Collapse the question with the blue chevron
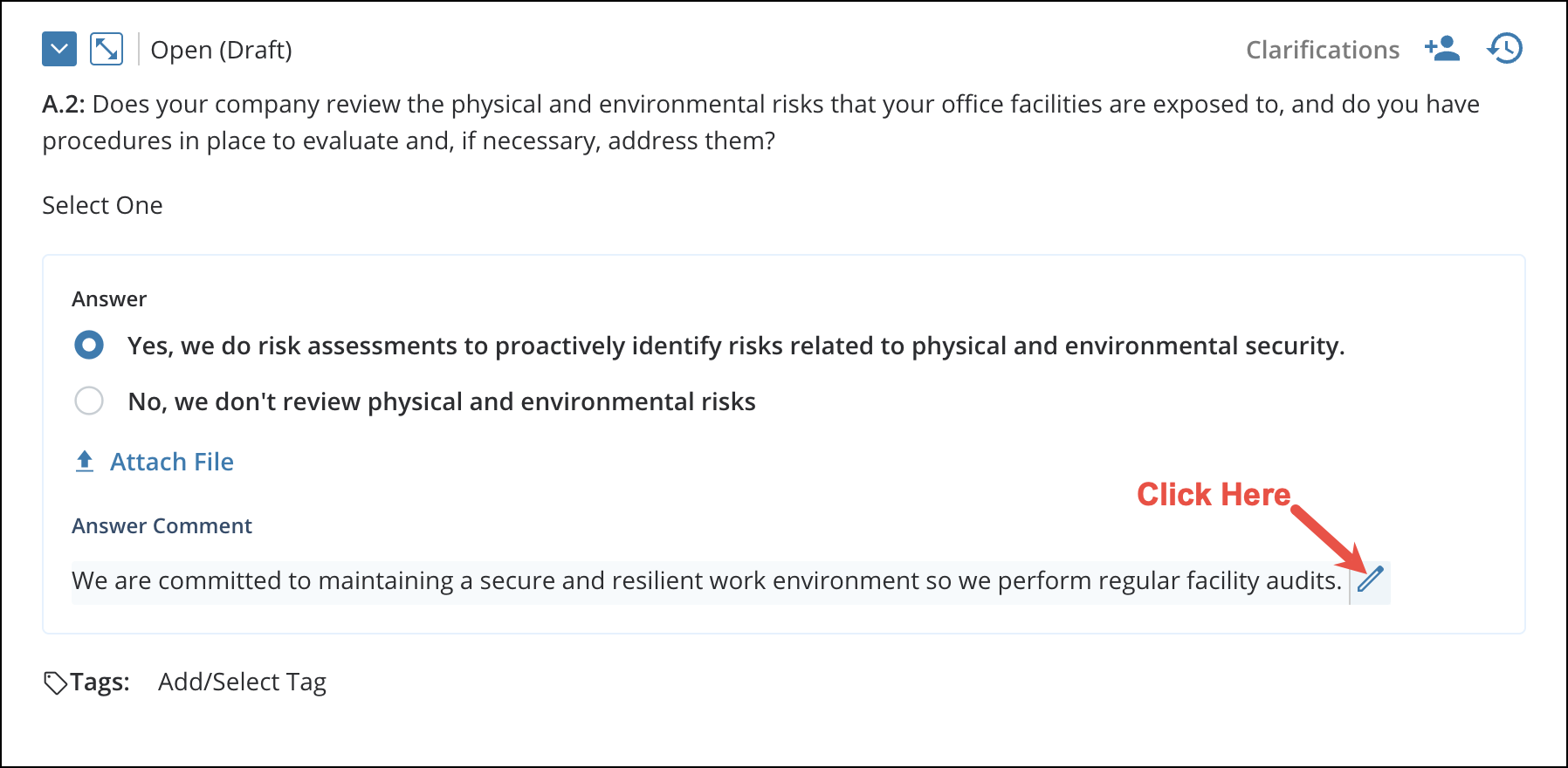Viewport: 1568px width, 768px height. click(x=59, y=49)
